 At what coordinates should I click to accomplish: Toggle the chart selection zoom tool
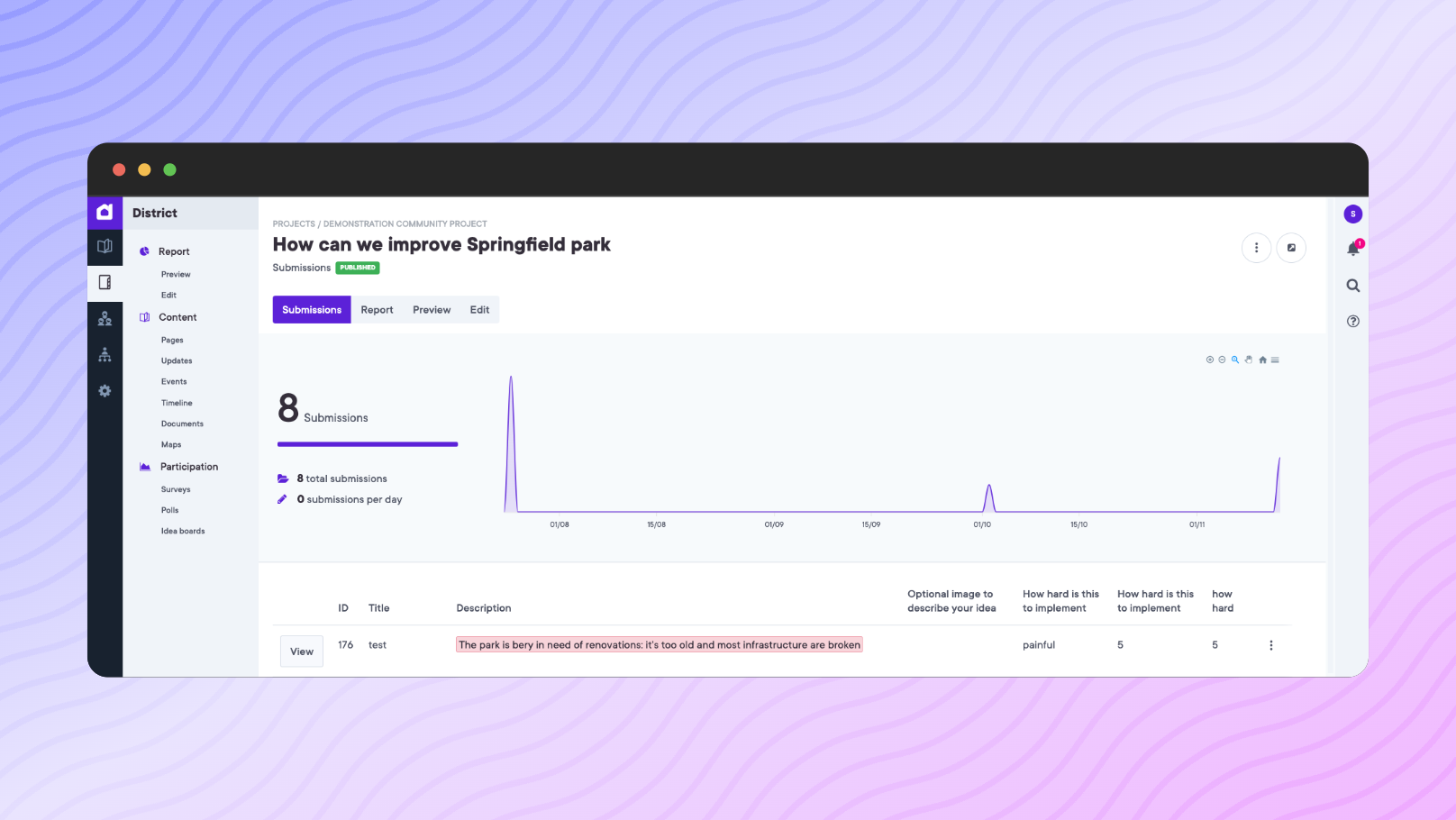coord(1235,360)
